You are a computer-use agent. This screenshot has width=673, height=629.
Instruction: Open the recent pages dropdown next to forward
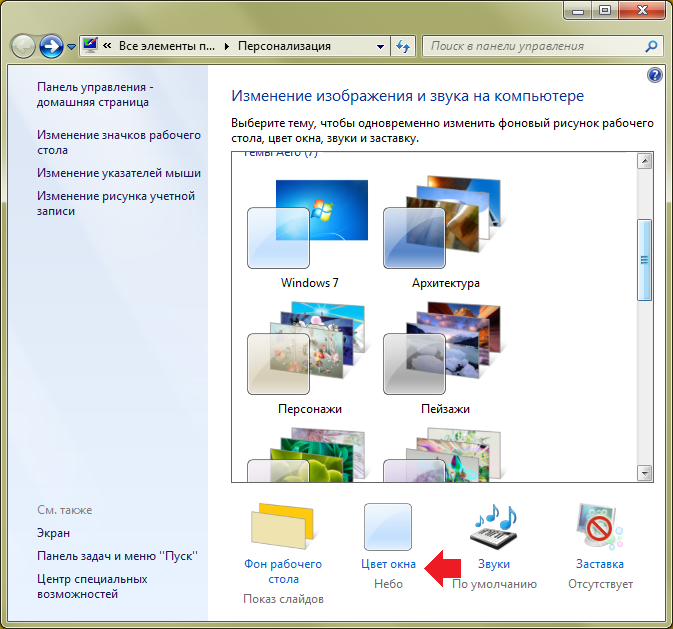[72, 46]
